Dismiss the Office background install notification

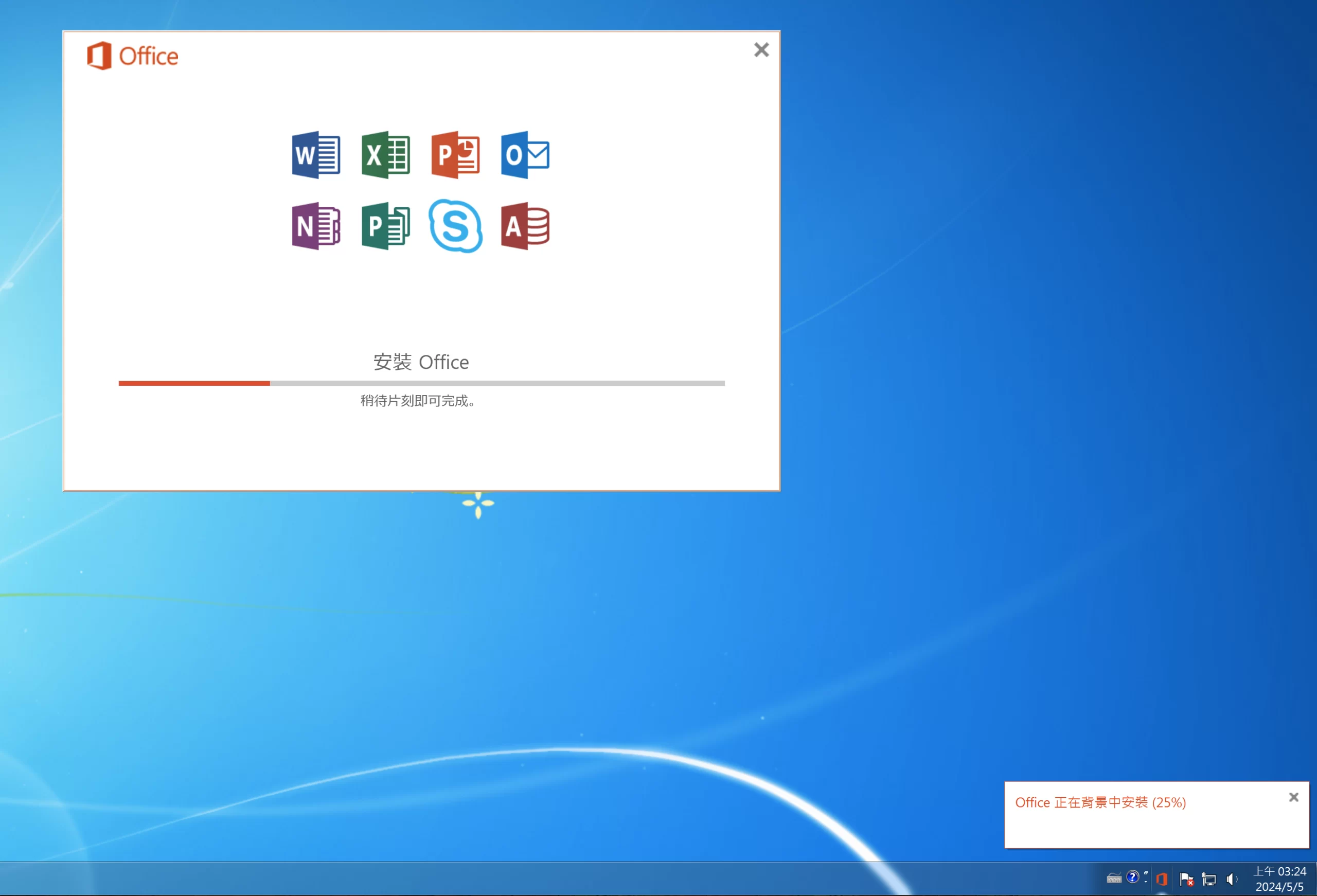tap(1293, 797)
